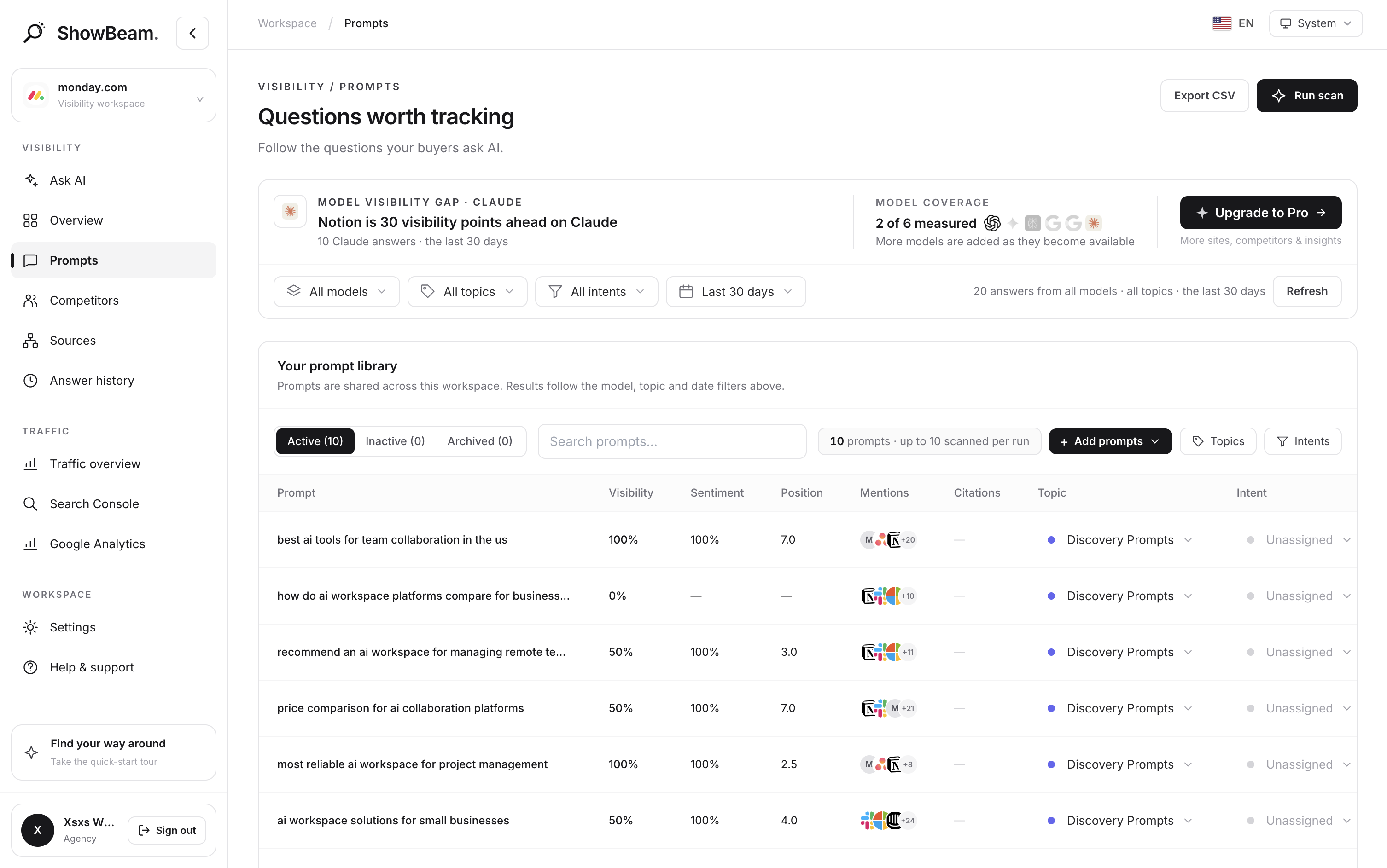Switch to the Archived (0) tab

(x=479, y=441)
